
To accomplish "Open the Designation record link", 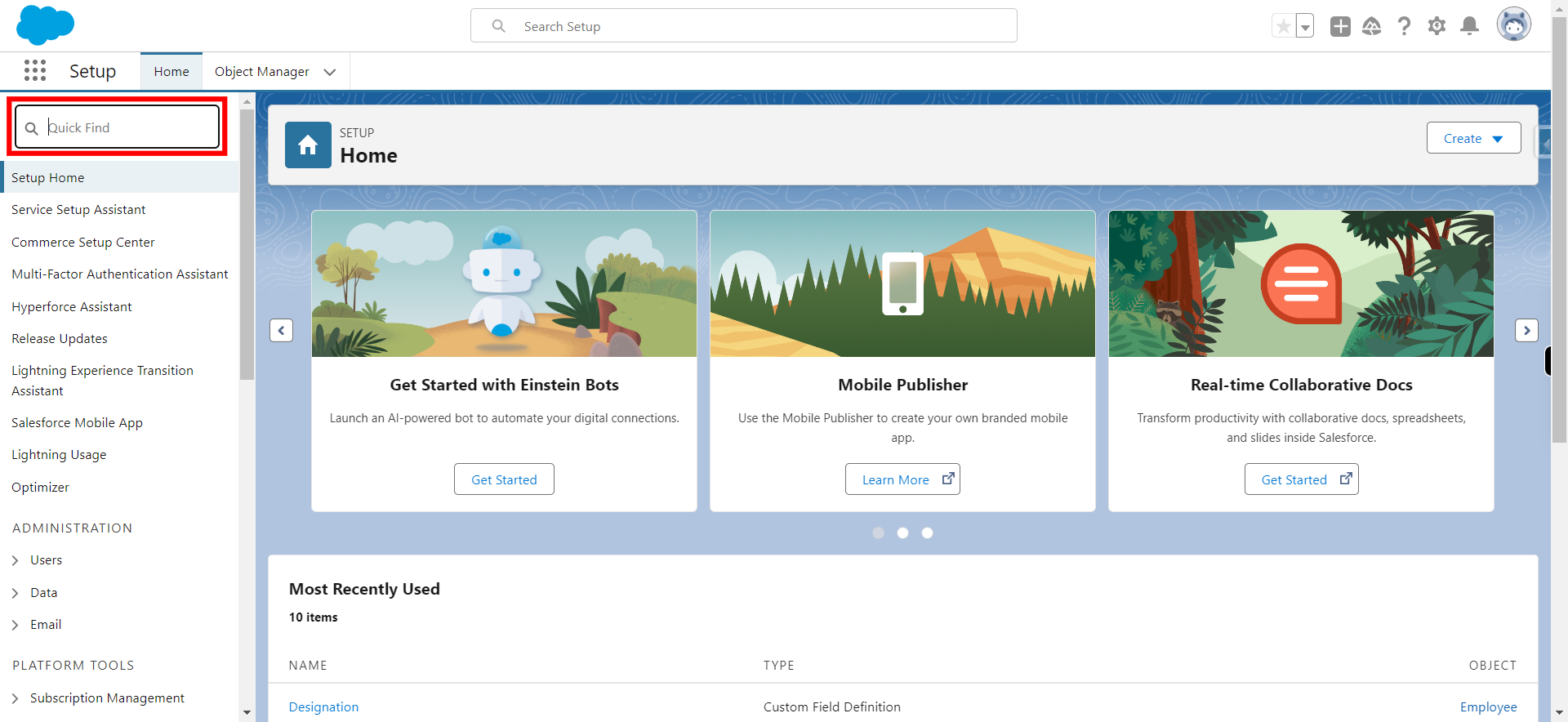I will coord(323,707).
